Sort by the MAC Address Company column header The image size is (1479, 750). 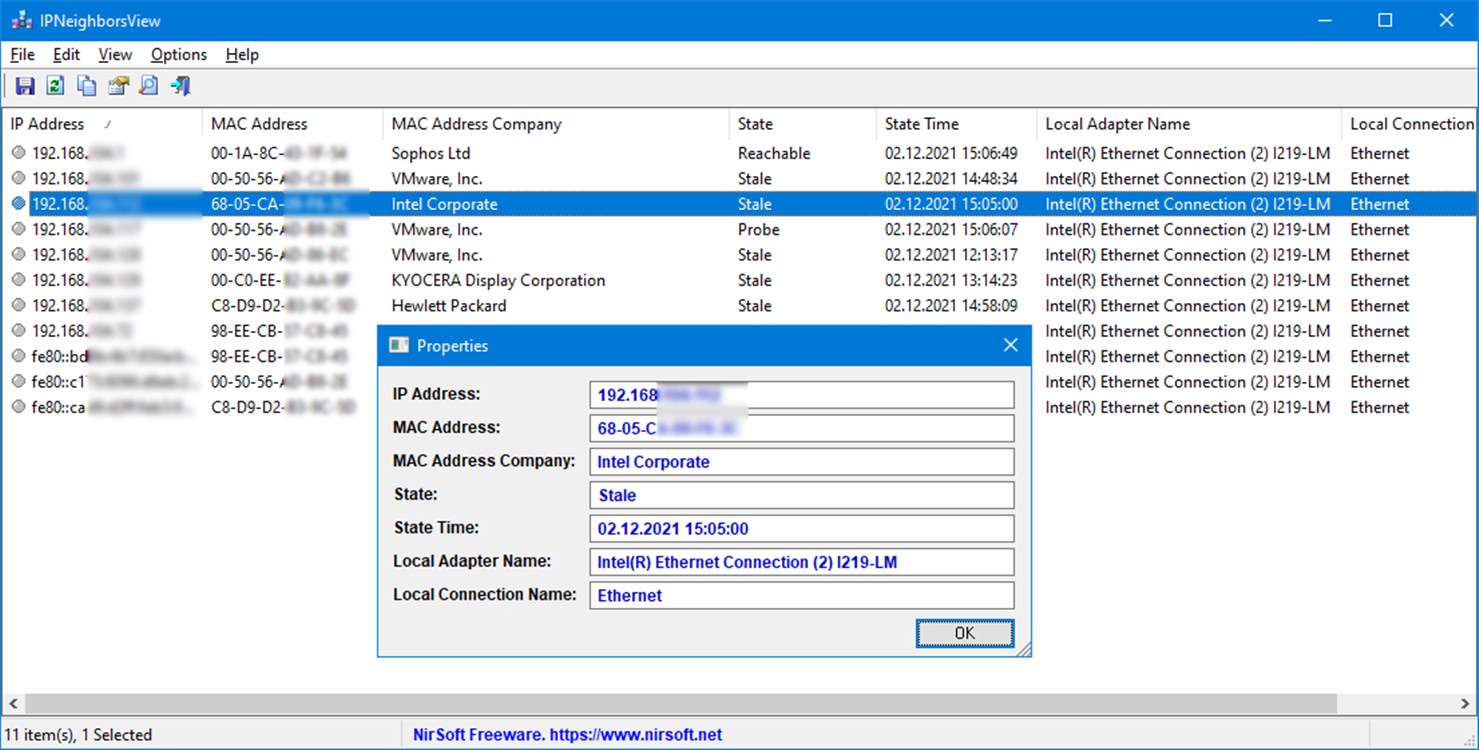pos(556,124)
